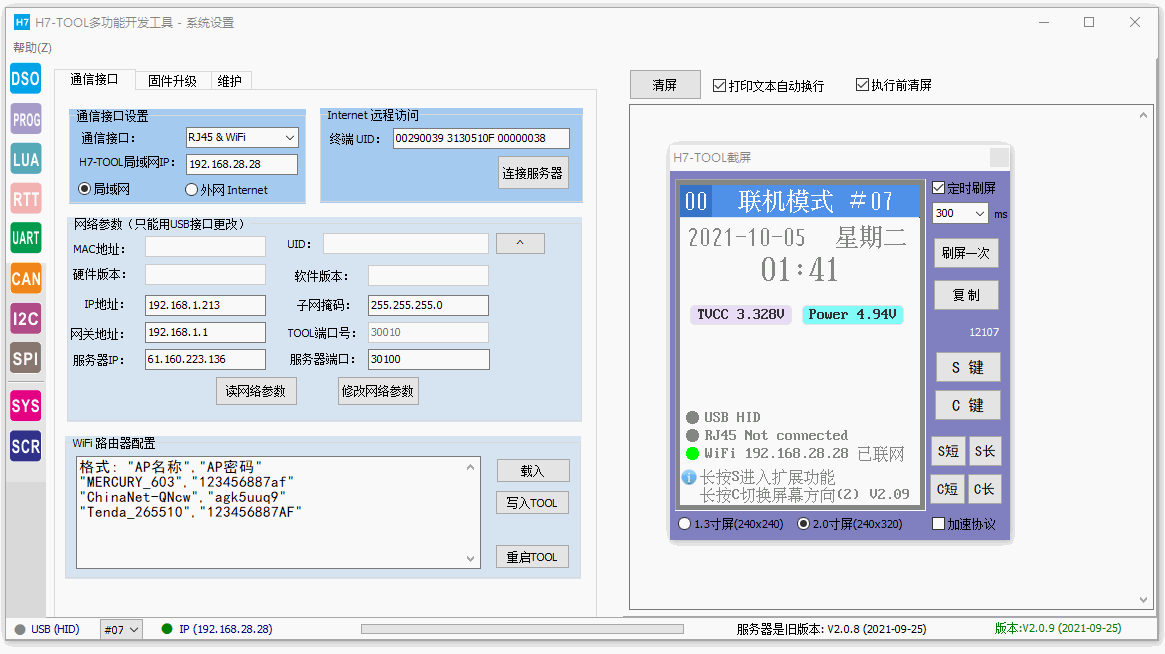1165x654 pixels.
Task: Click 连接服务器 button
Action: pos(533,172)
